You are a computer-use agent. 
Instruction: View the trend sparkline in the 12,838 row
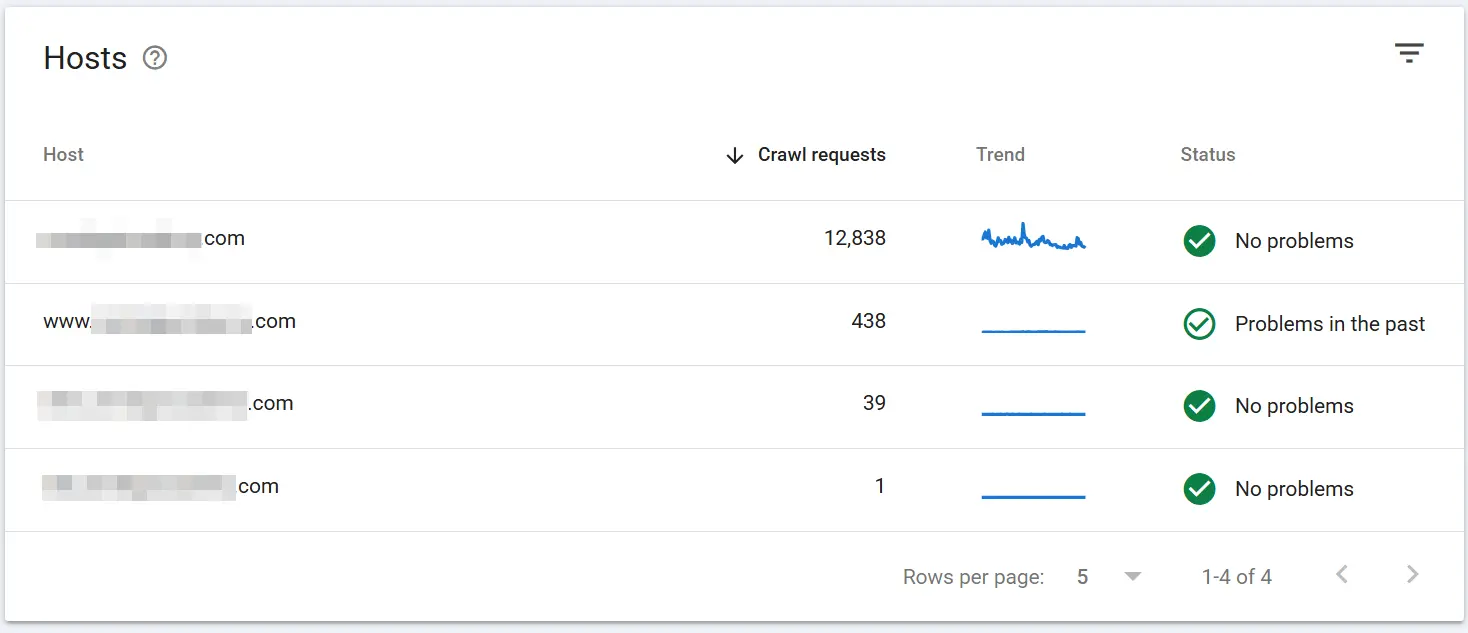[1033, 238]
